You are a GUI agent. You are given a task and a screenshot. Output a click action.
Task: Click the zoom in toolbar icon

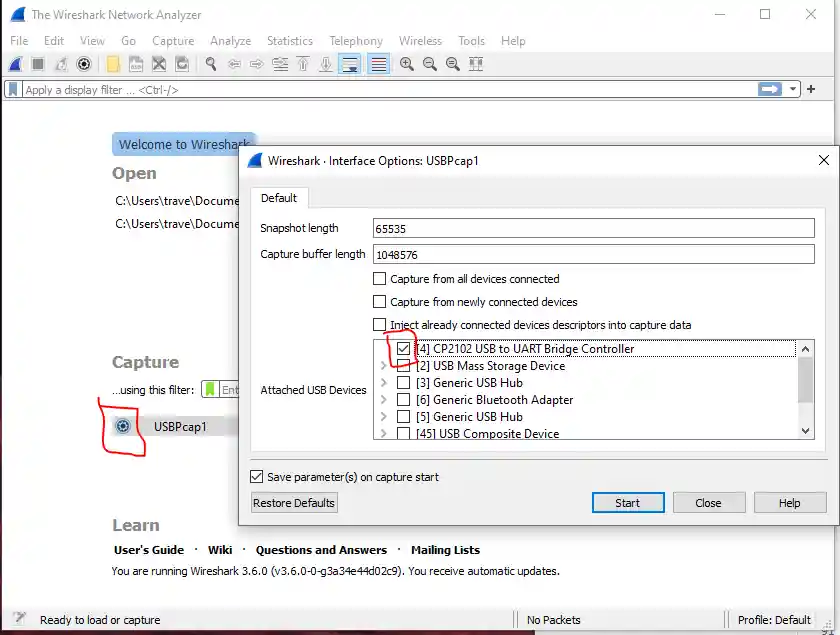coord(407,64)
